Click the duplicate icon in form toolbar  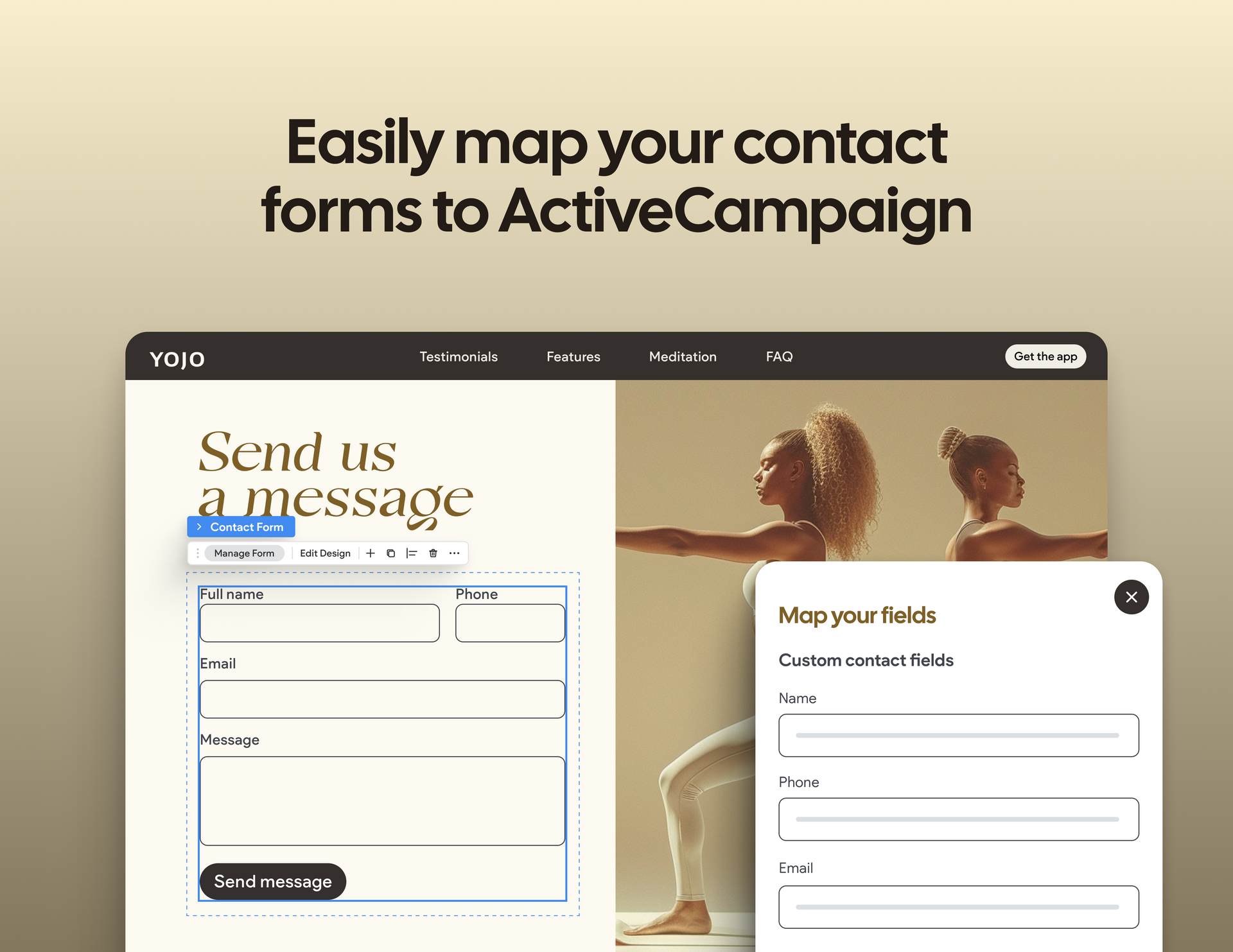392,553
